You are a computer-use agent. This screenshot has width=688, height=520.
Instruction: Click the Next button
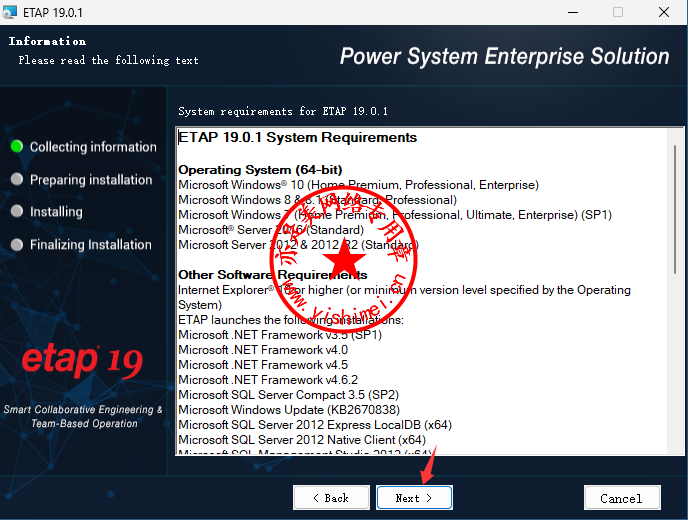tap(414, 498)
